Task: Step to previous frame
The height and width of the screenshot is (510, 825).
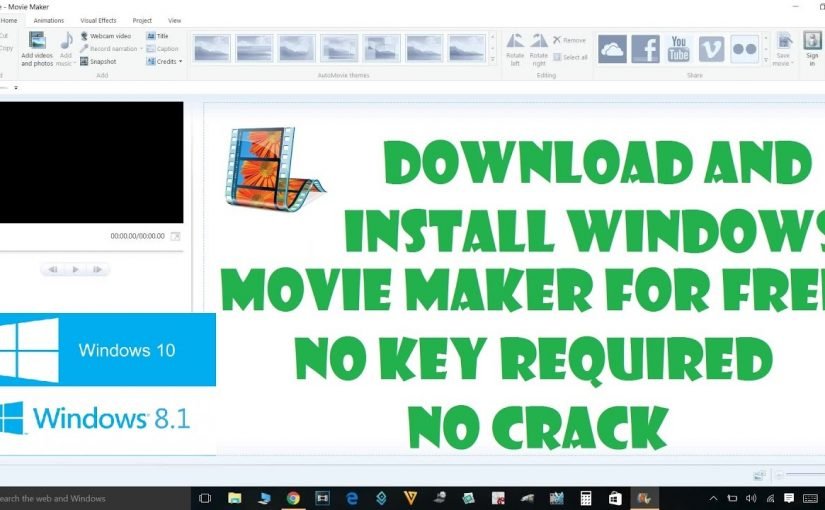Action: click(x=53, y=269)
